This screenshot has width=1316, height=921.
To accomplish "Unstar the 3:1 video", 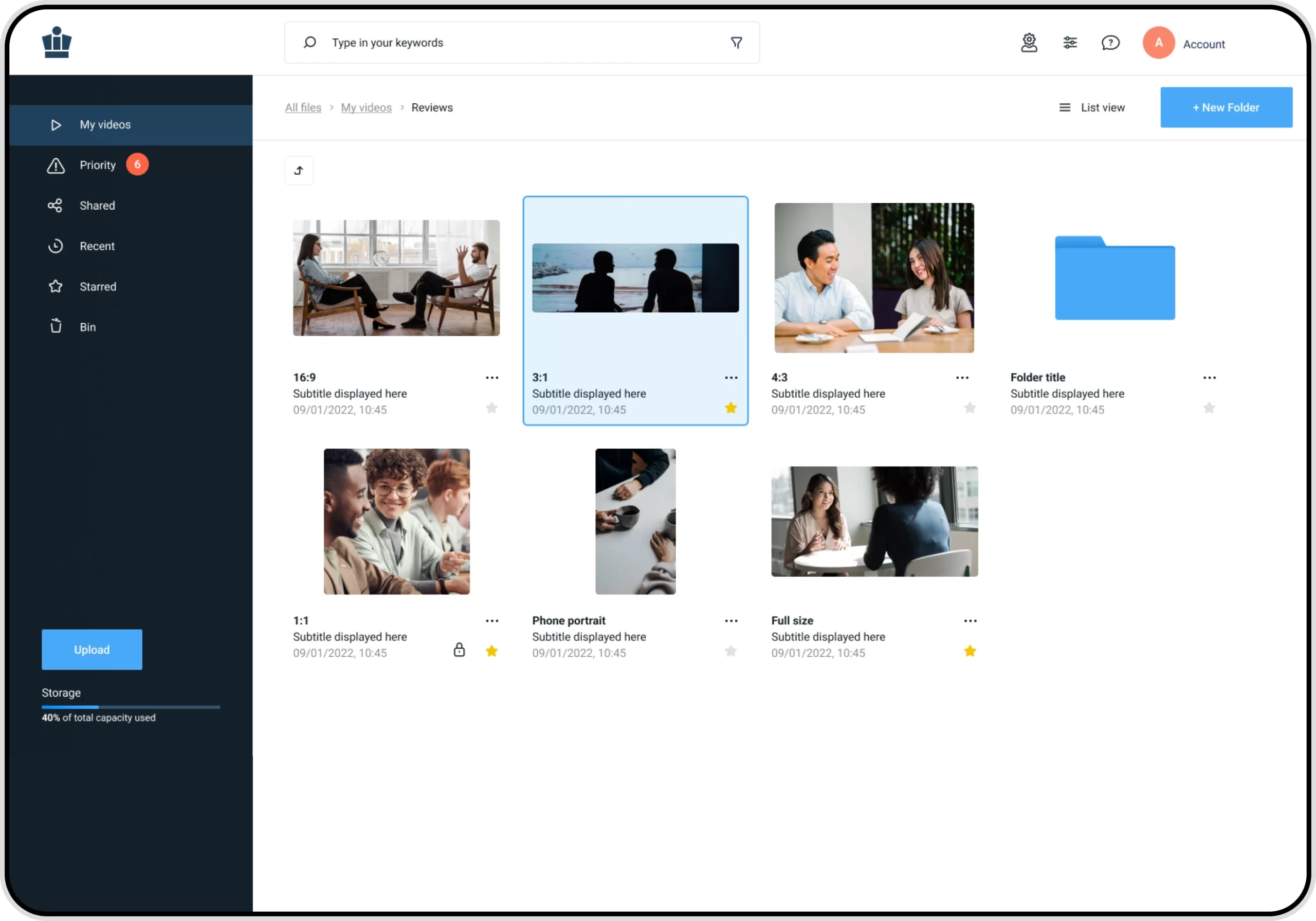I will tap(731, 408).
